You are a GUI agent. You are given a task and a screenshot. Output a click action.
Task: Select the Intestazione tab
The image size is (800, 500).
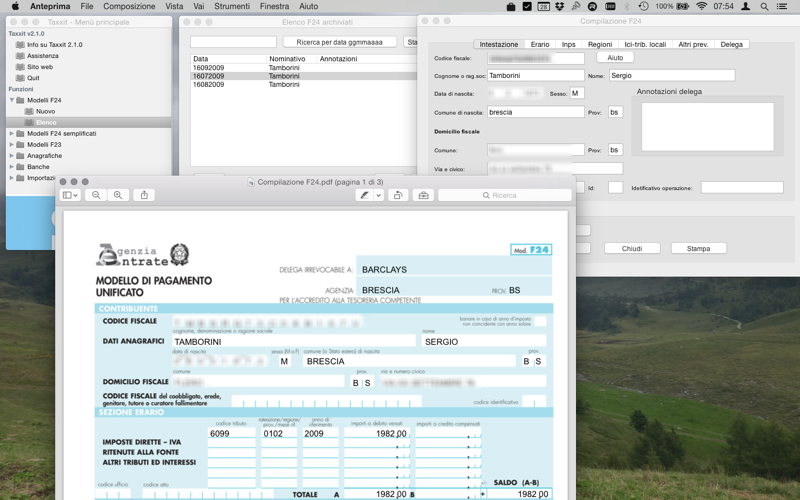pyautogui.click(x=499, y=44)
